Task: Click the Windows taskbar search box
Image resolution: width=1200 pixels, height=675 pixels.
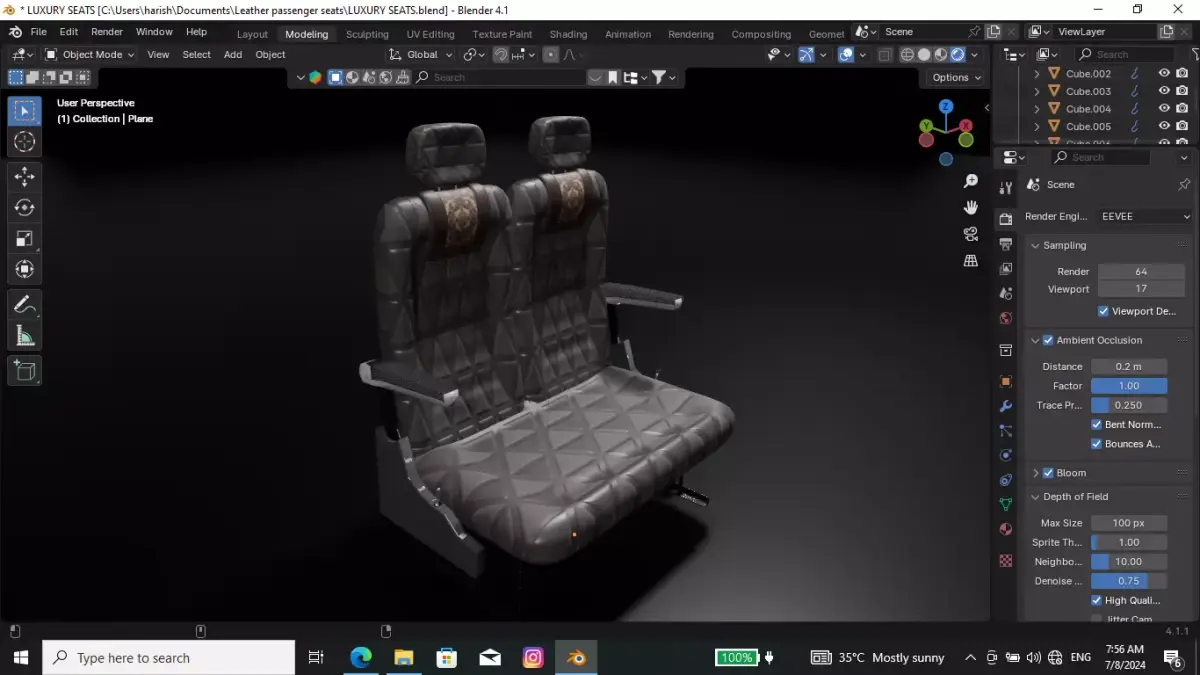Action: 169,658
